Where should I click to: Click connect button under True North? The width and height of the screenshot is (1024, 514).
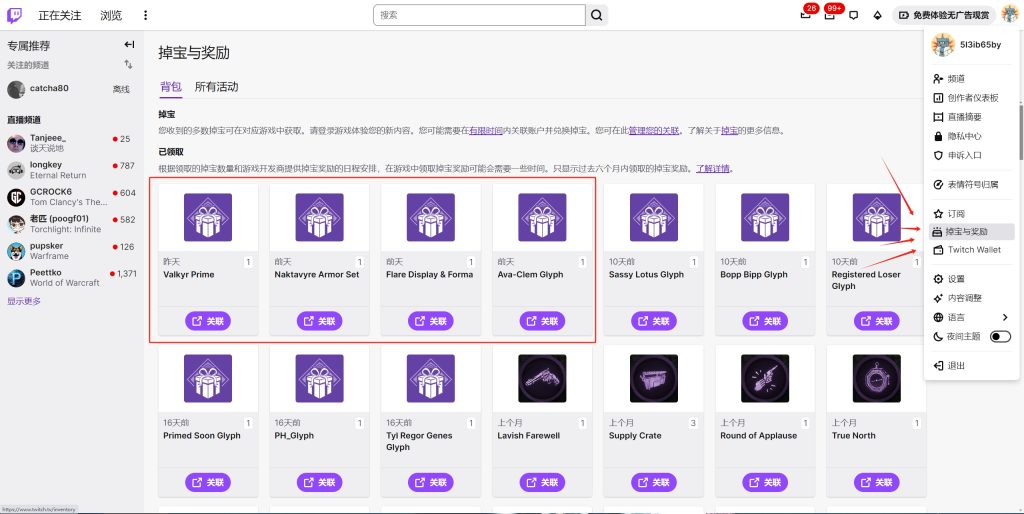876,483
